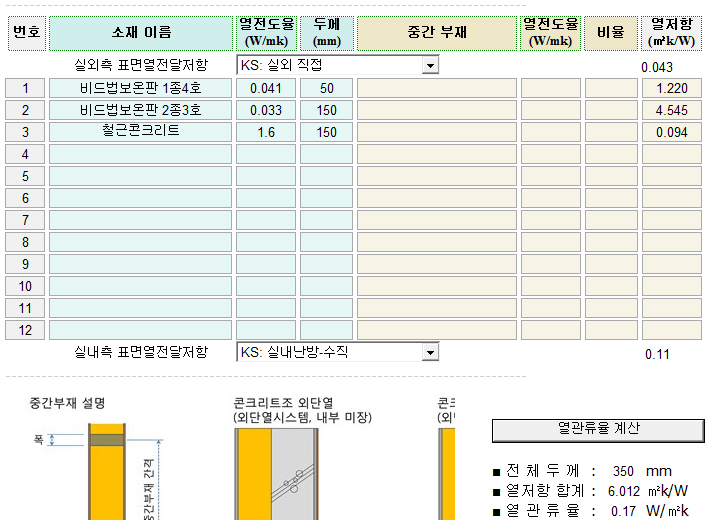This screenshot has width=716, height=520.
Task: Select the 비드법보온판 2종3호 material cell
Action: pyautogui.click(x=141, y=110)
